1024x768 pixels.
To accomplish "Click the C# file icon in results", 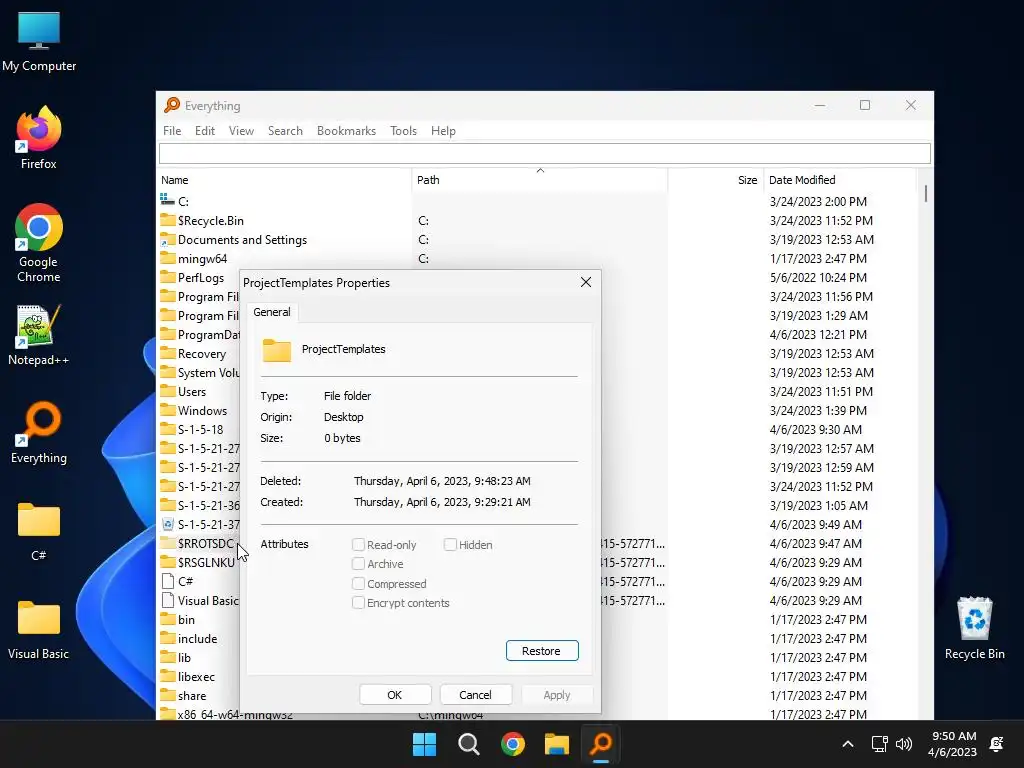I will tap(168, 581).
